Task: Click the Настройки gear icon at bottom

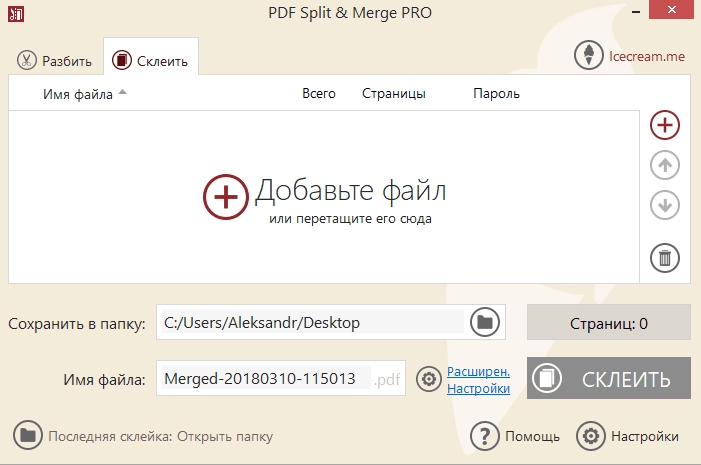Action: coord(591,435)
